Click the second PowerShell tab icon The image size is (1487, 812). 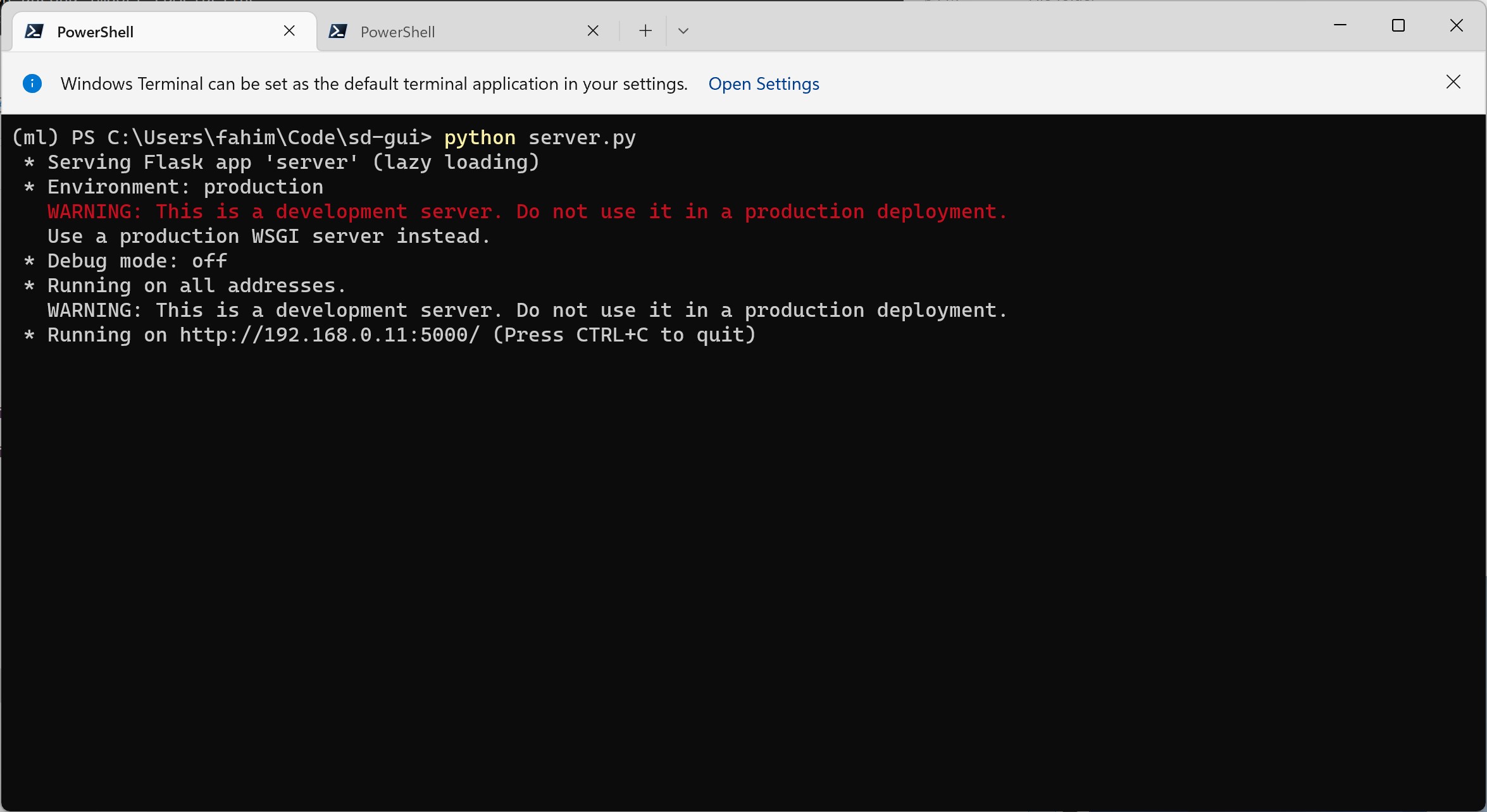pos(337,32)
